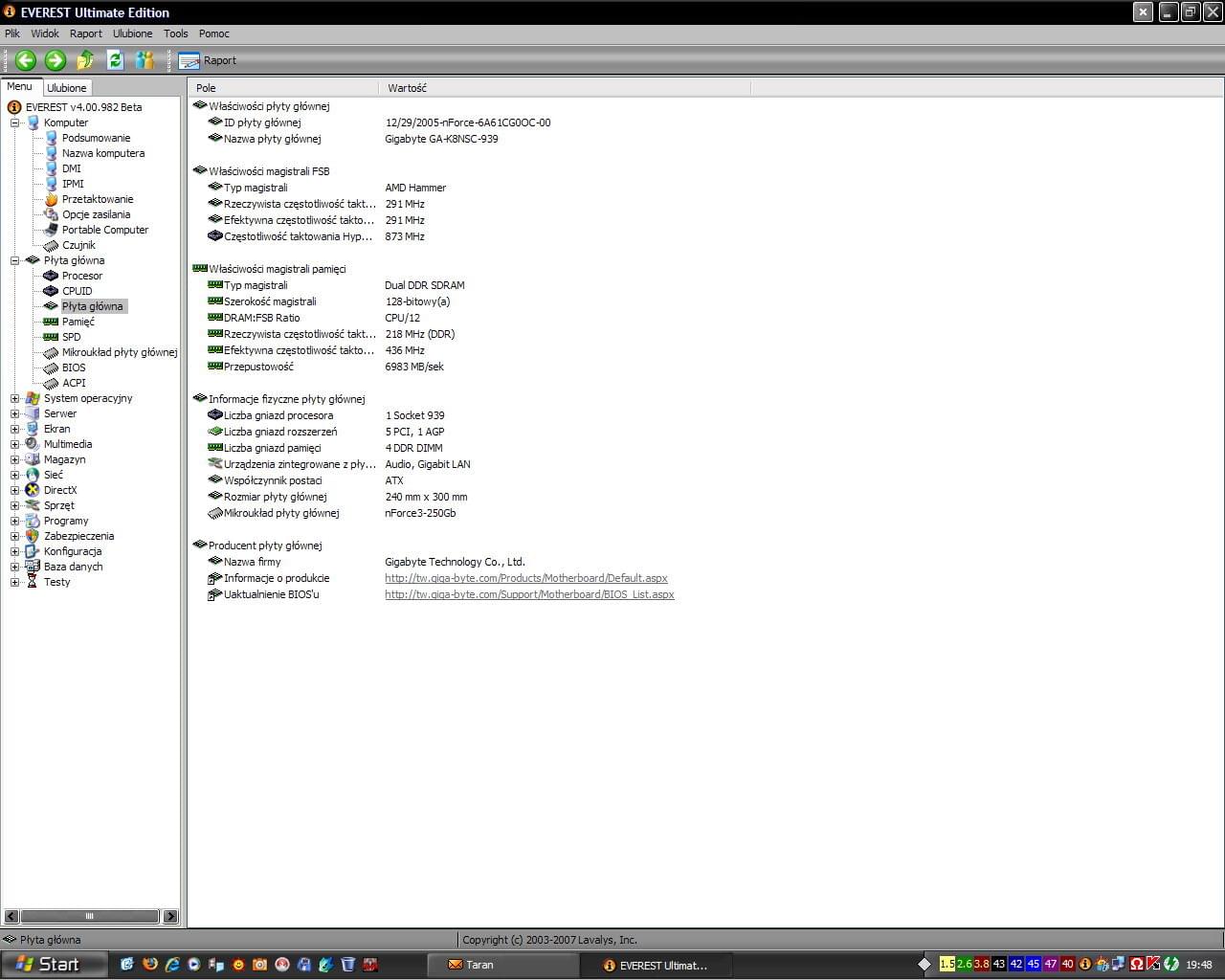Click the Wartość column header

click(x=408, y=88)
